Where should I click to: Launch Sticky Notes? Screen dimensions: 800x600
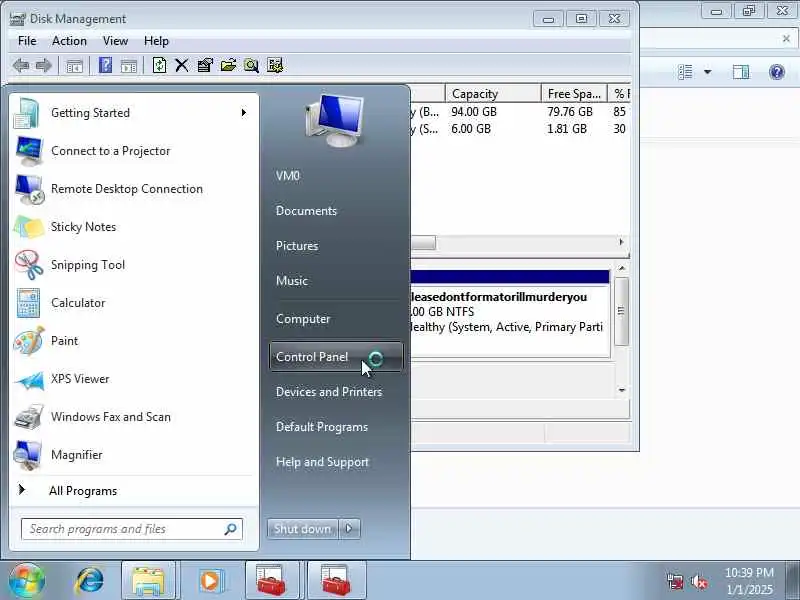pos(134,227)
